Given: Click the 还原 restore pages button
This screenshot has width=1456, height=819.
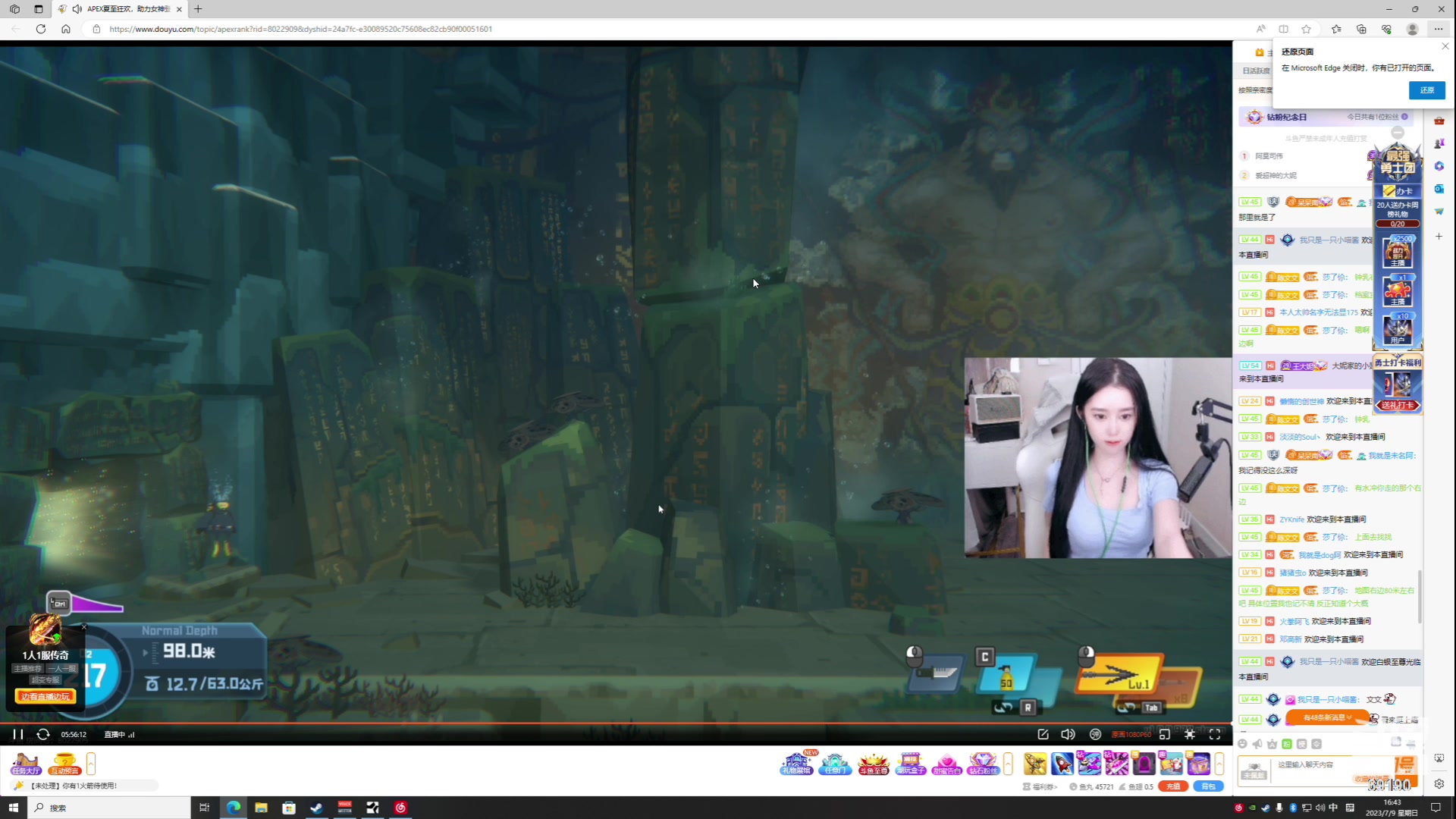Looking at the screenshot, I should point(1427,89).
